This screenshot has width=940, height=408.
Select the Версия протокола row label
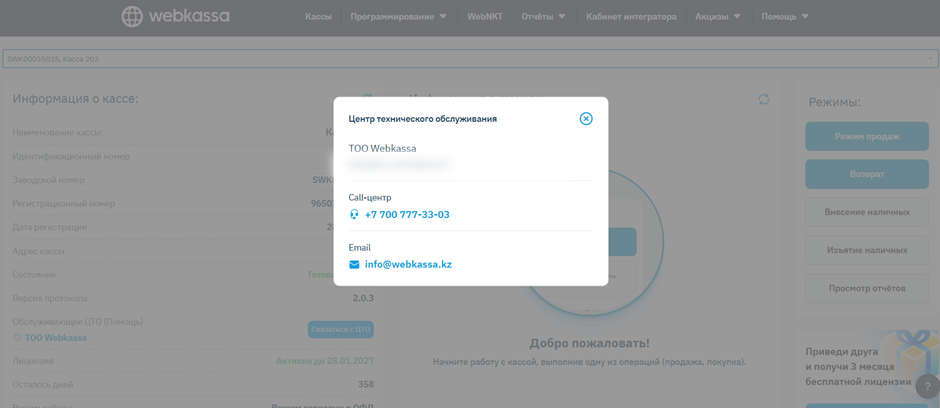point(50,298)
